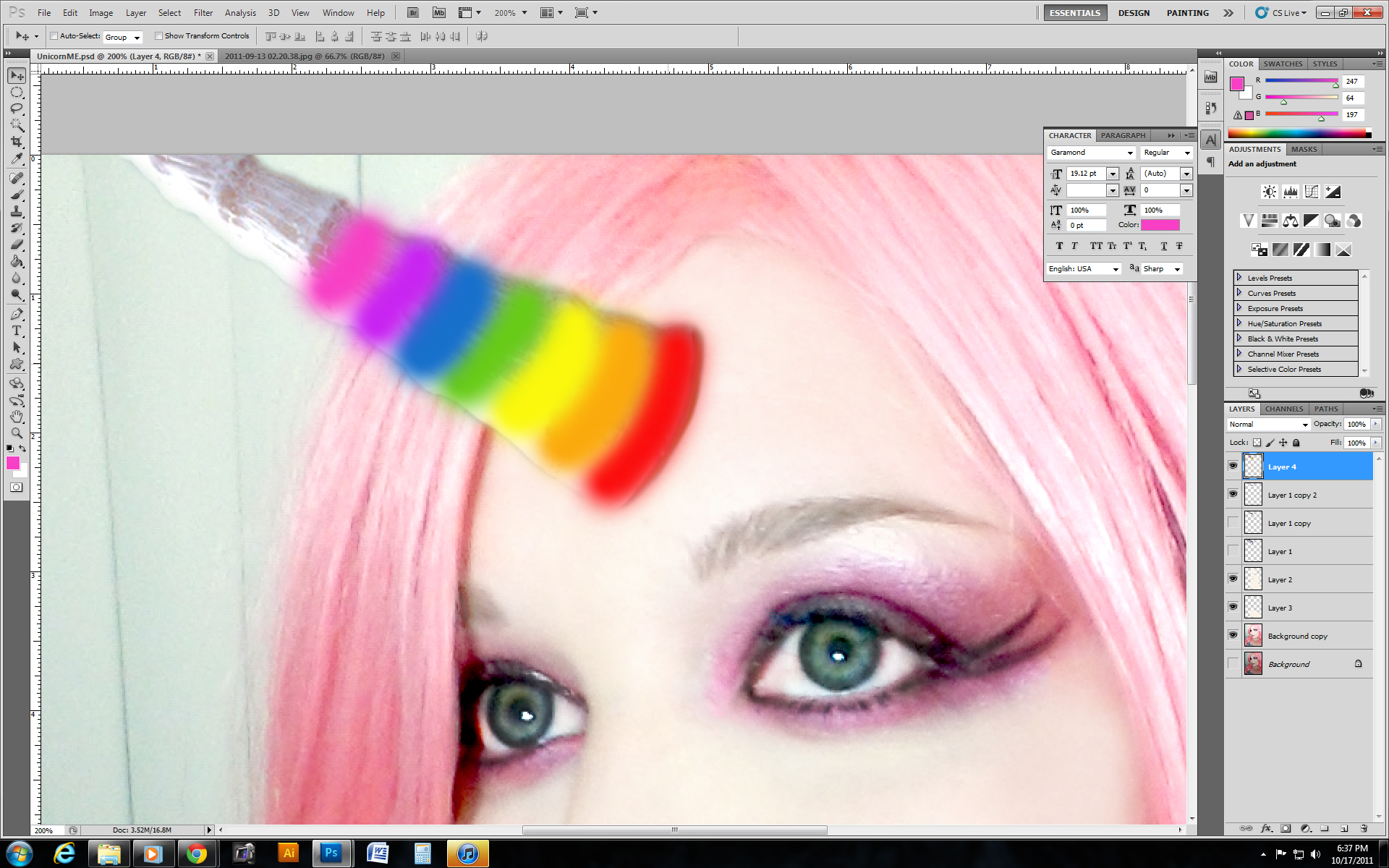Hide the Layer 2 visibility eye
Screen dimensions: 1389x868
[x=1233, y=579]
